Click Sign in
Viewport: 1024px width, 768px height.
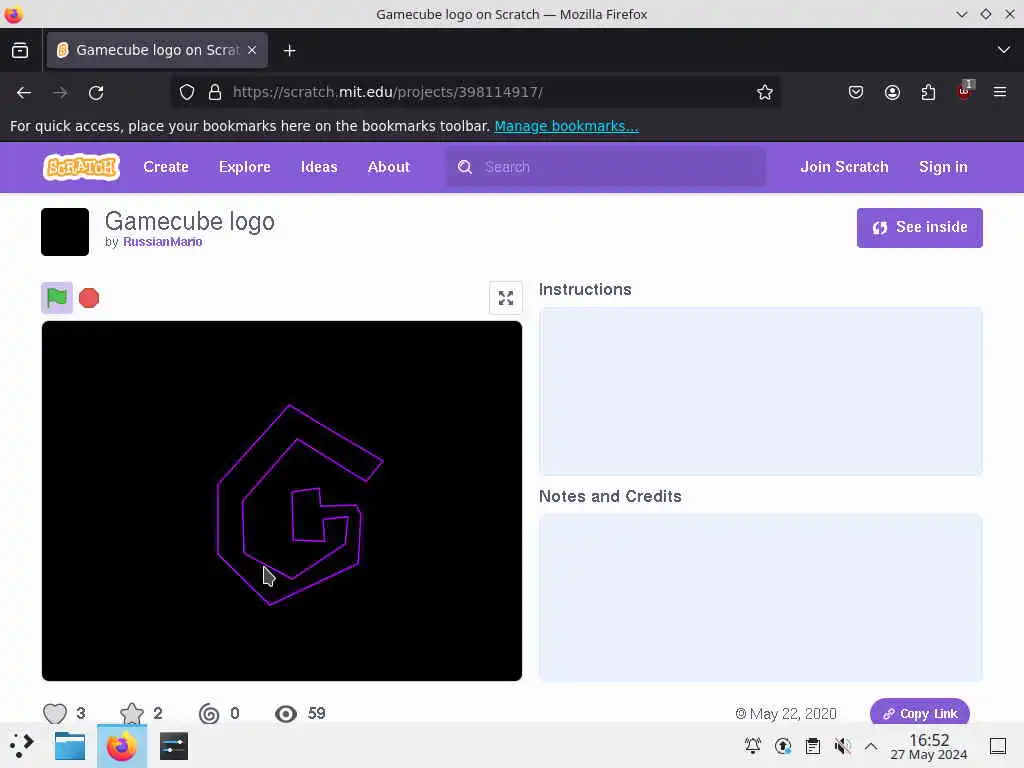[x=943, y=167]
